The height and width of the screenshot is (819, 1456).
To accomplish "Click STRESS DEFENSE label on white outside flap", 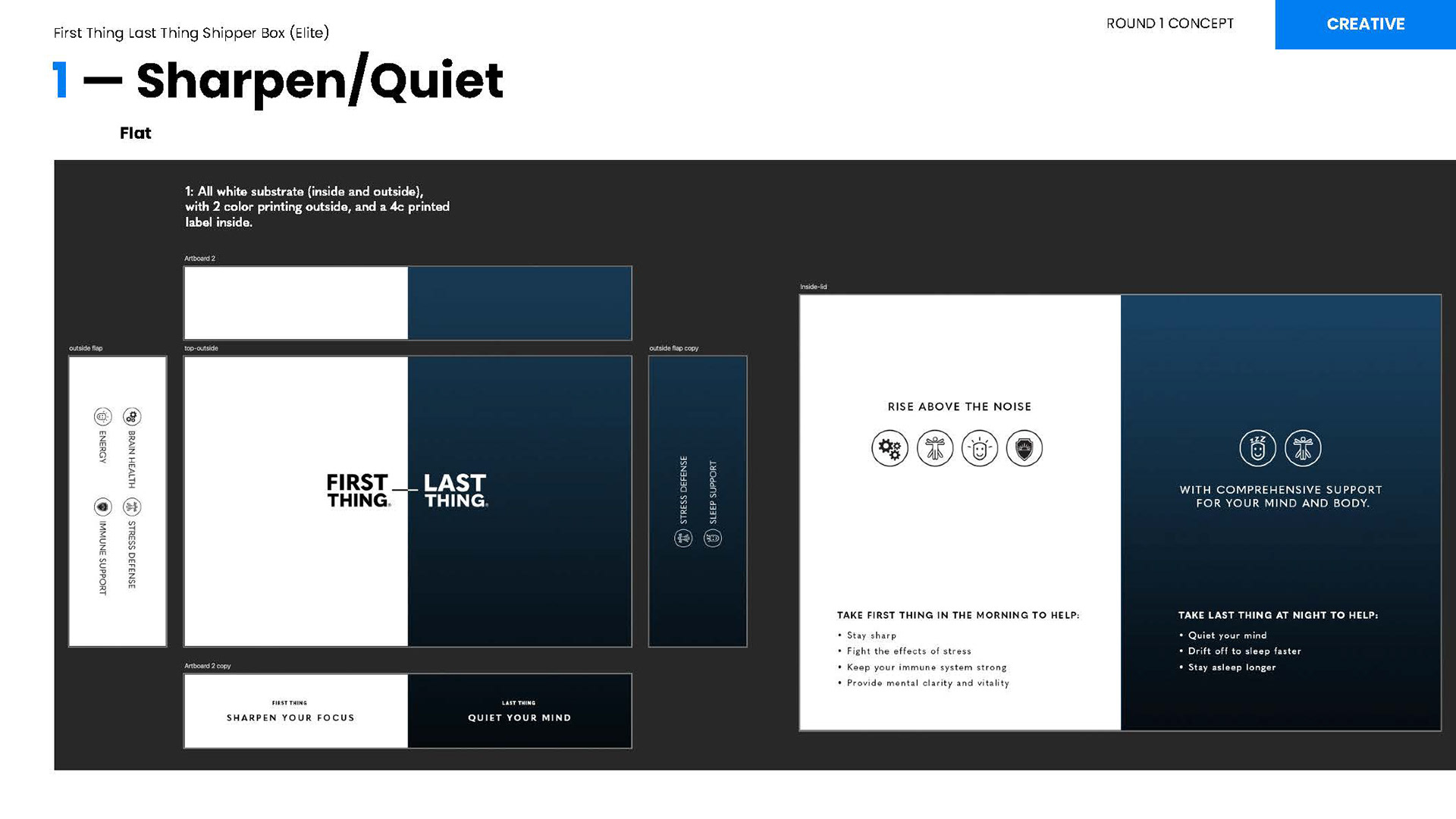I will [x=132, y=554].
